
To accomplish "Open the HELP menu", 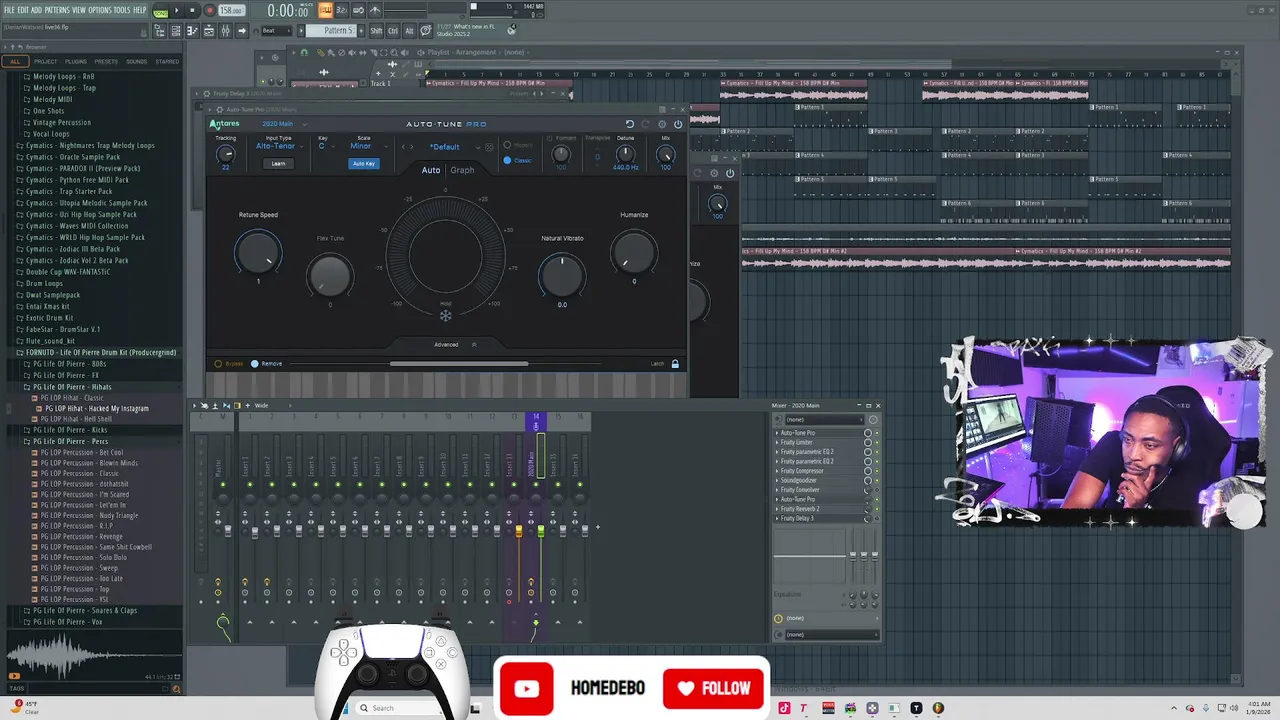I will (140, 10).
